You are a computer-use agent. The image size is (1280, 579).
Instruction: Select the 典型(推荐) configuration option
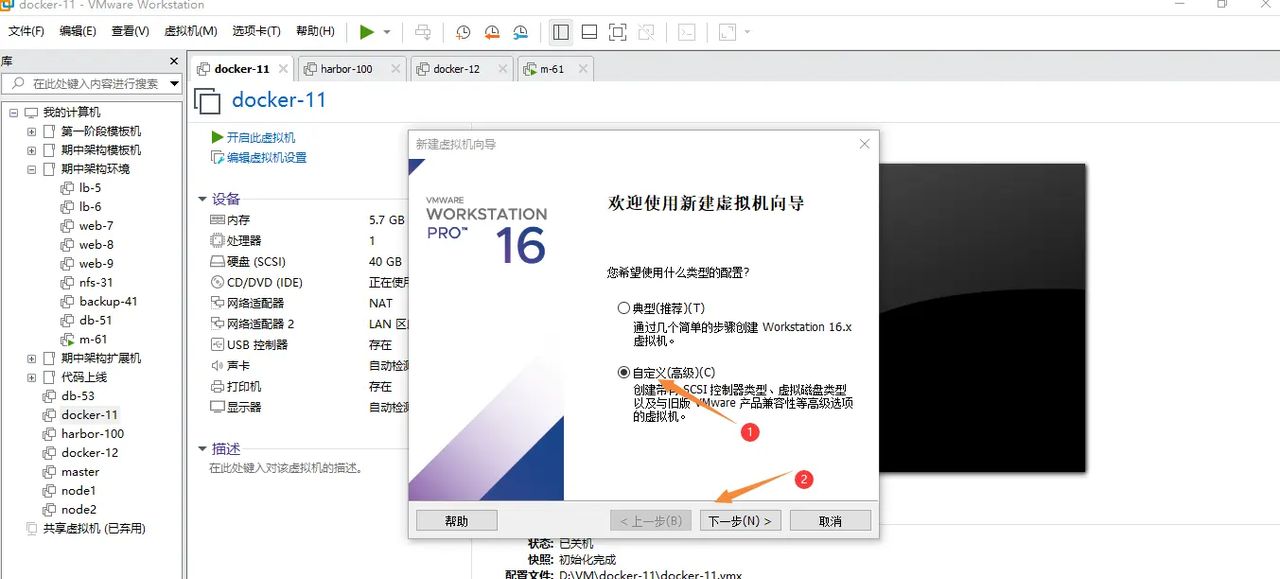(x=624, y=308)
